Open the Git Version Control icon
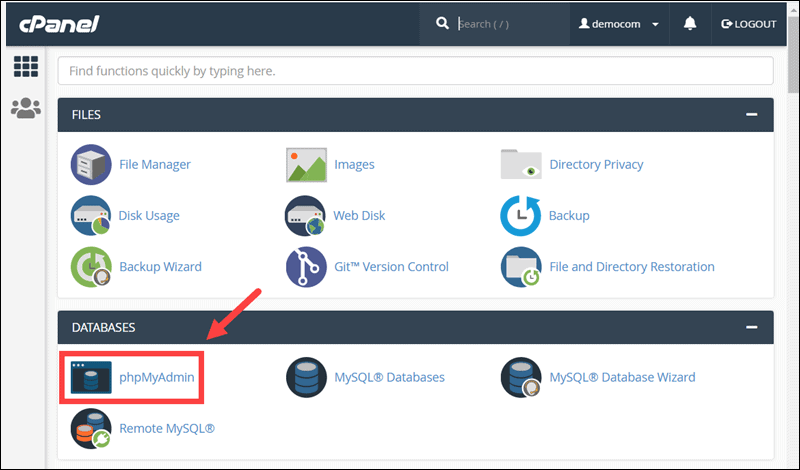This screenshot has height=470, width=800. click(x=306, y=266)
